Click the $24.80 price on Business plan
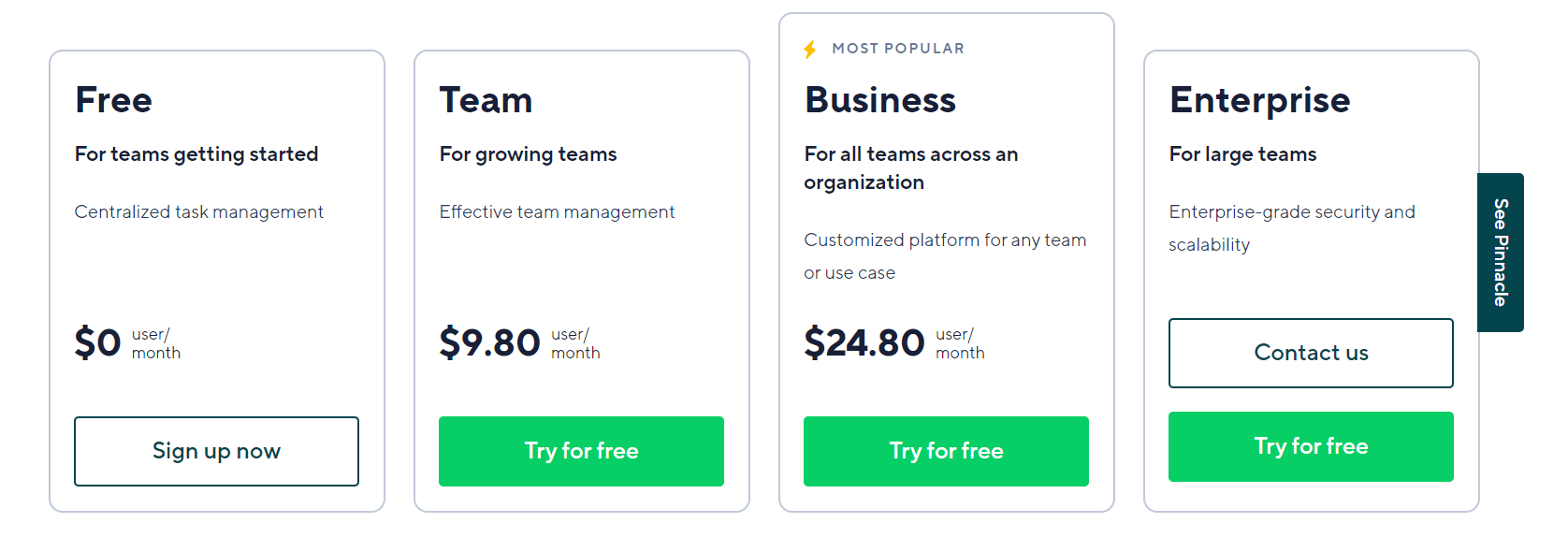The image size is (1568, 552). coord(864,342)
